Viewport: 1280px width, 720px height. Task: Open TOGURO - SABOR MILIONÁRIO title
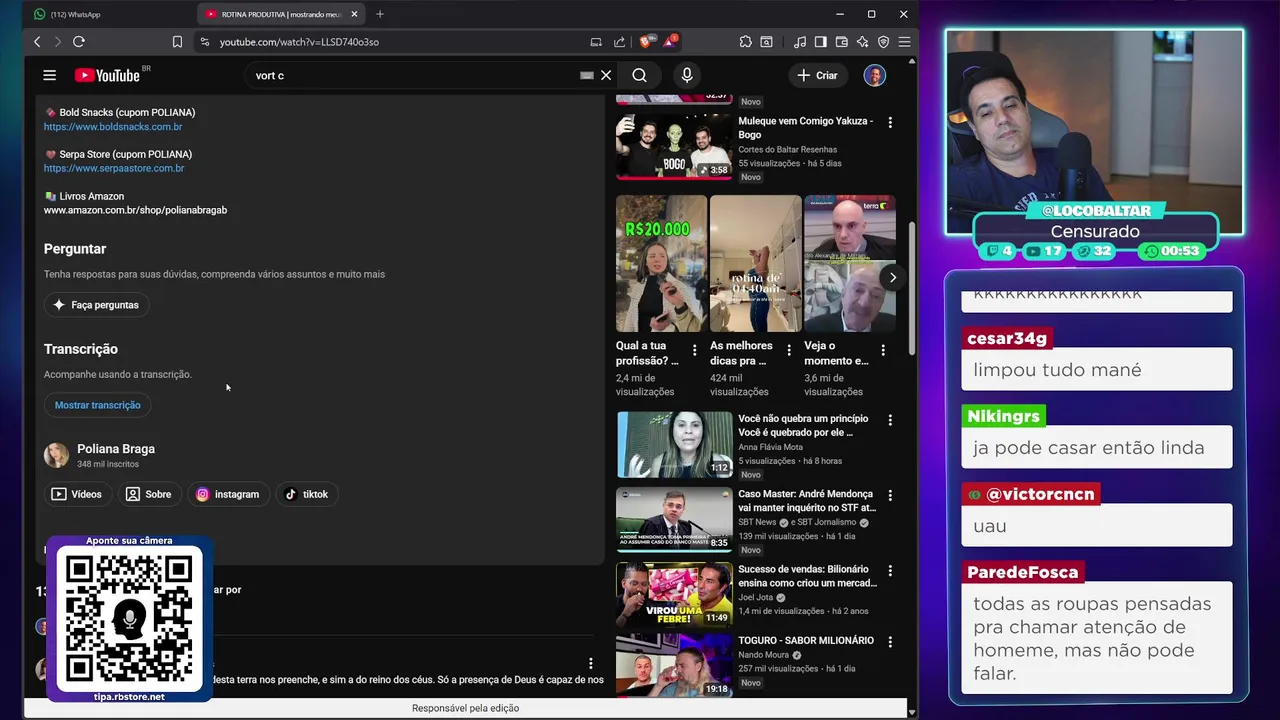click(806, 640)
